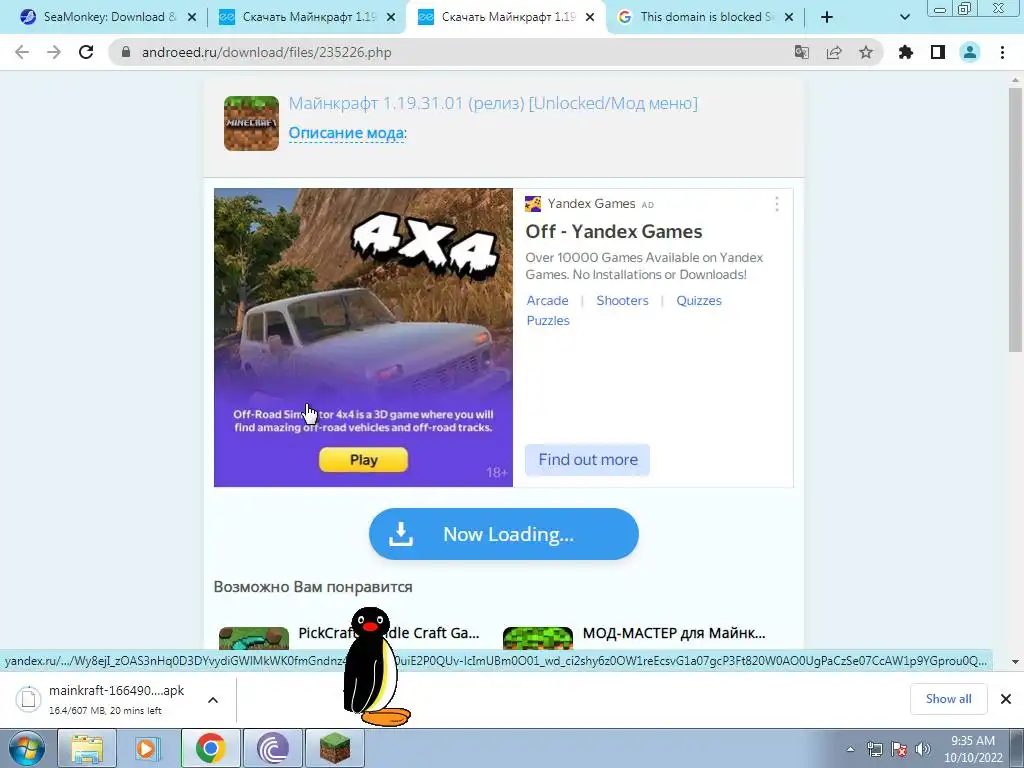Image resolution: width=1024 pixels, height=768 pixels.
Task: Expand Описание мода description
Action: click(347, 133)
